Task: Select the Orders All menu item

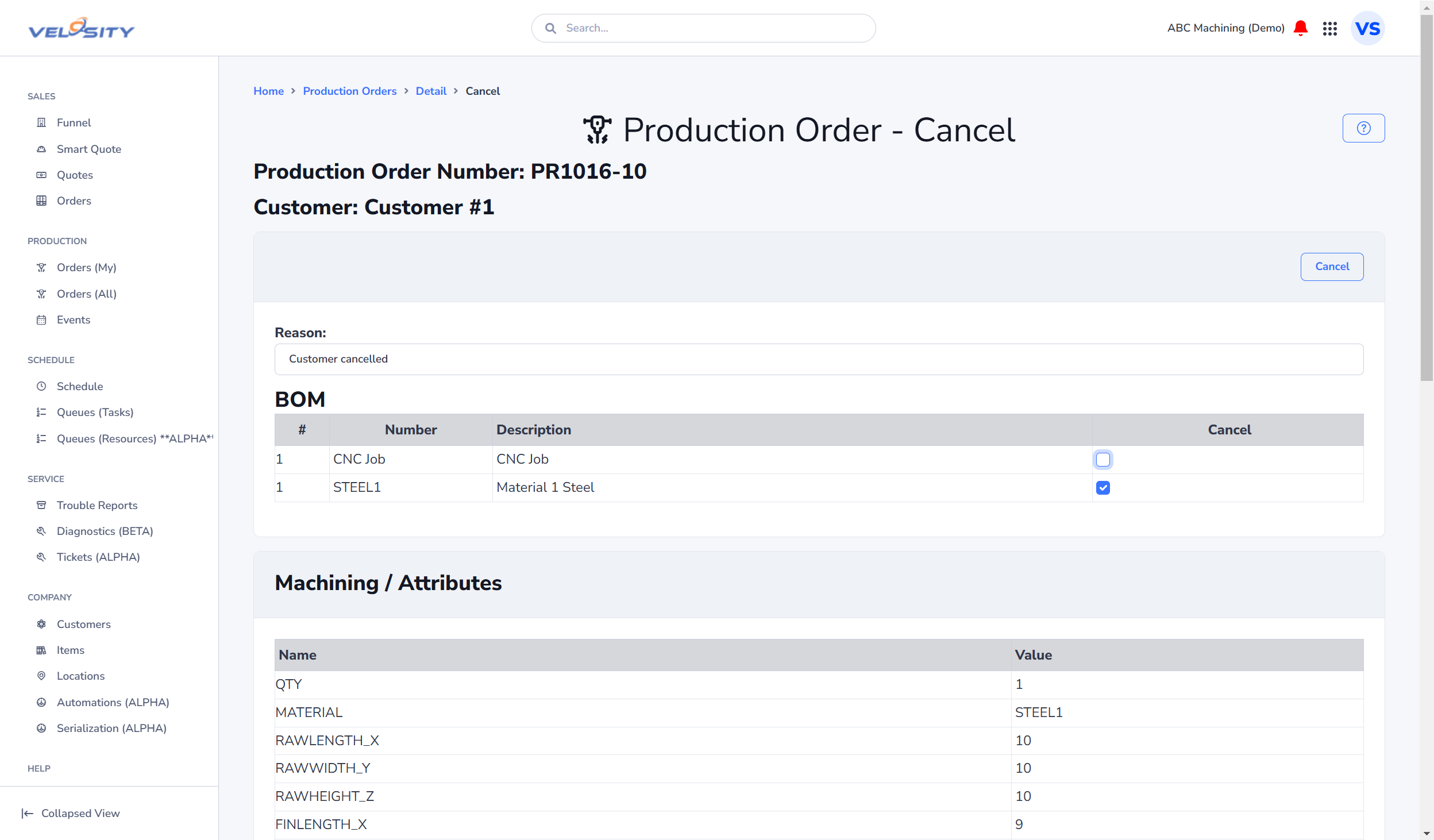Action: (x=87, y=293)
